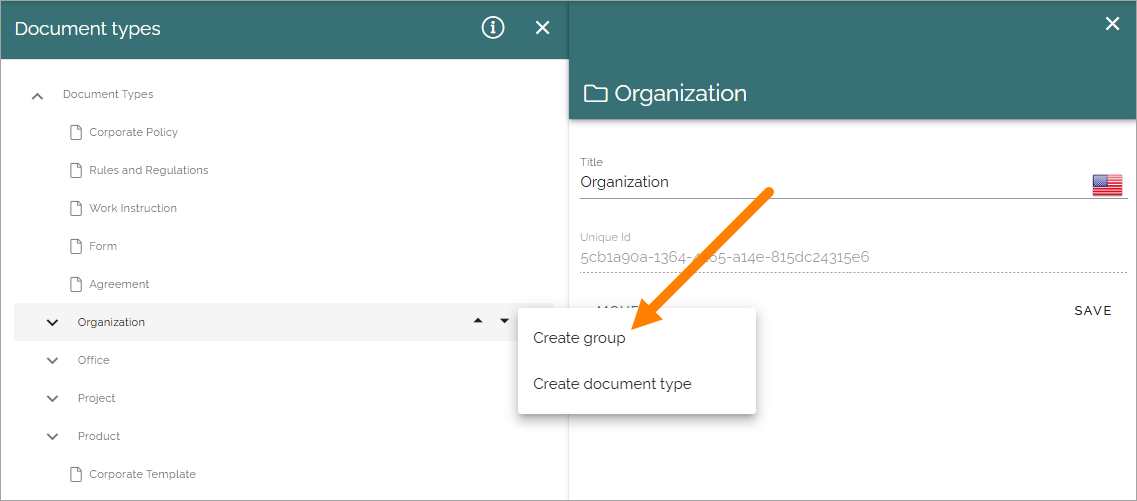Image resolution: width=1137 pixels, height=501 pixels.
Task: Click the US flag language icon
Action: [x=1107, y=185]
